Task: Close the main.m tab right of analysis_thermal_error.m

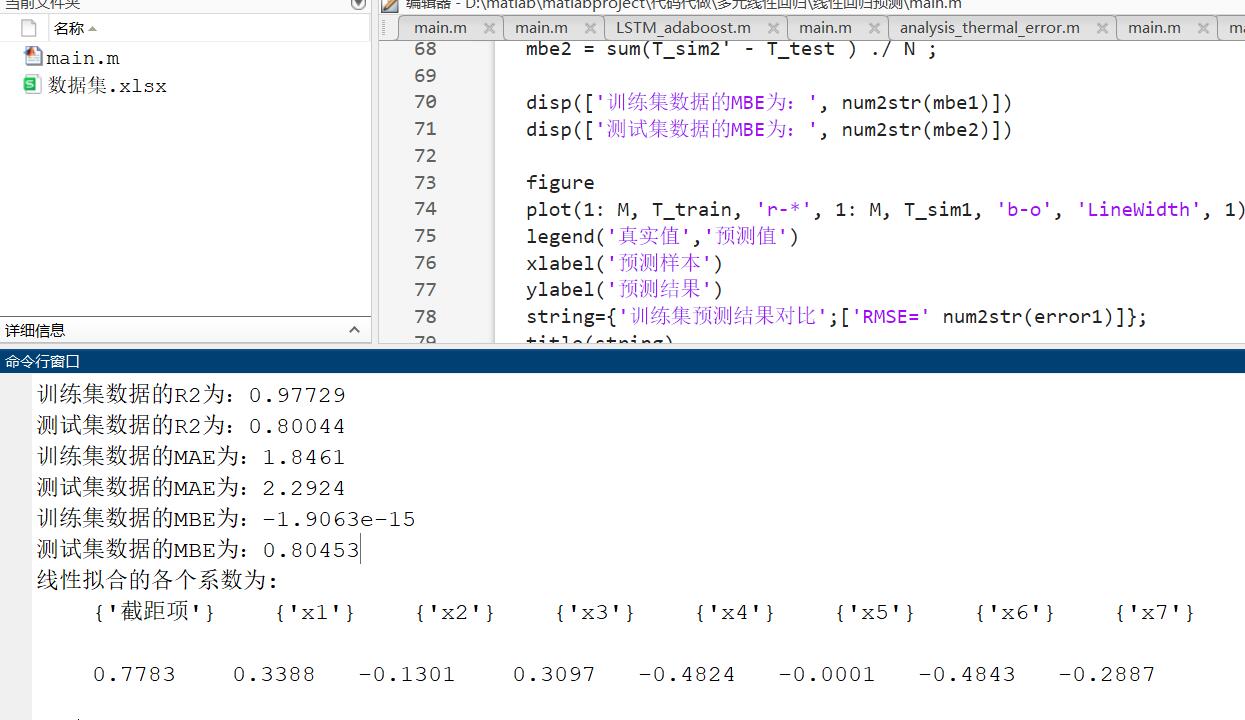Action: tap(1203, 28)
